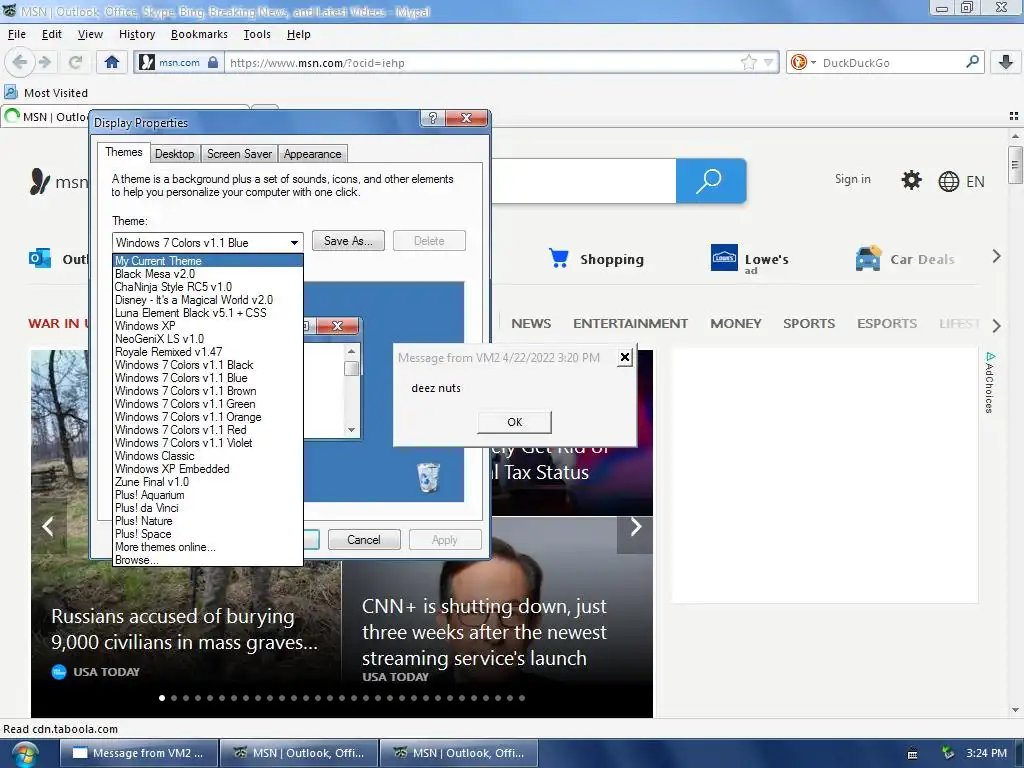
Task: Select 'Plus! Nature' theme
Action: [208, 521]
